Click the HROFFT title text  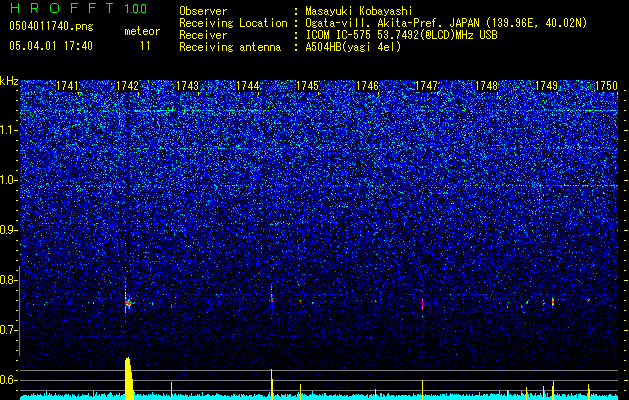click(x=62, y=8)
